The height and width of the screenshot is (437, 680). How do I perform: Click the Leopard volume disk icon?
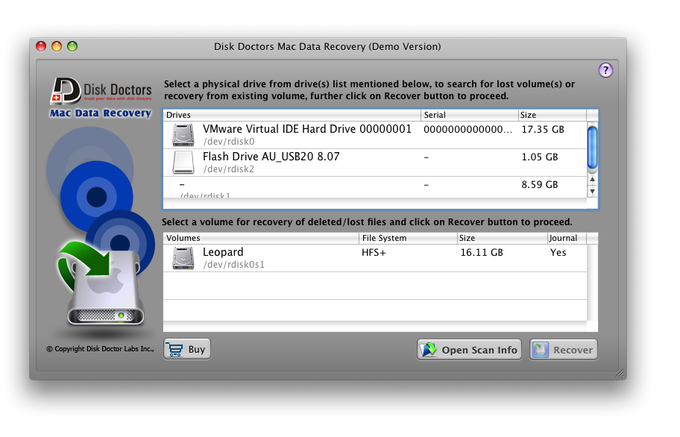183,258
